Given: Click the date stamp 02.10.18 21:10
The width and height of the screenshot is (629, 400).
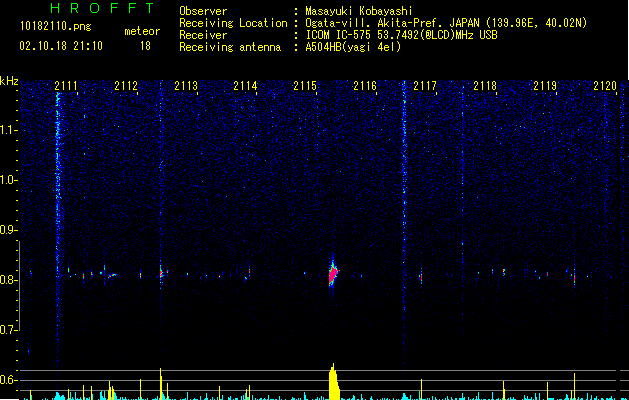Looking at the screenshot, I should 61,46.
